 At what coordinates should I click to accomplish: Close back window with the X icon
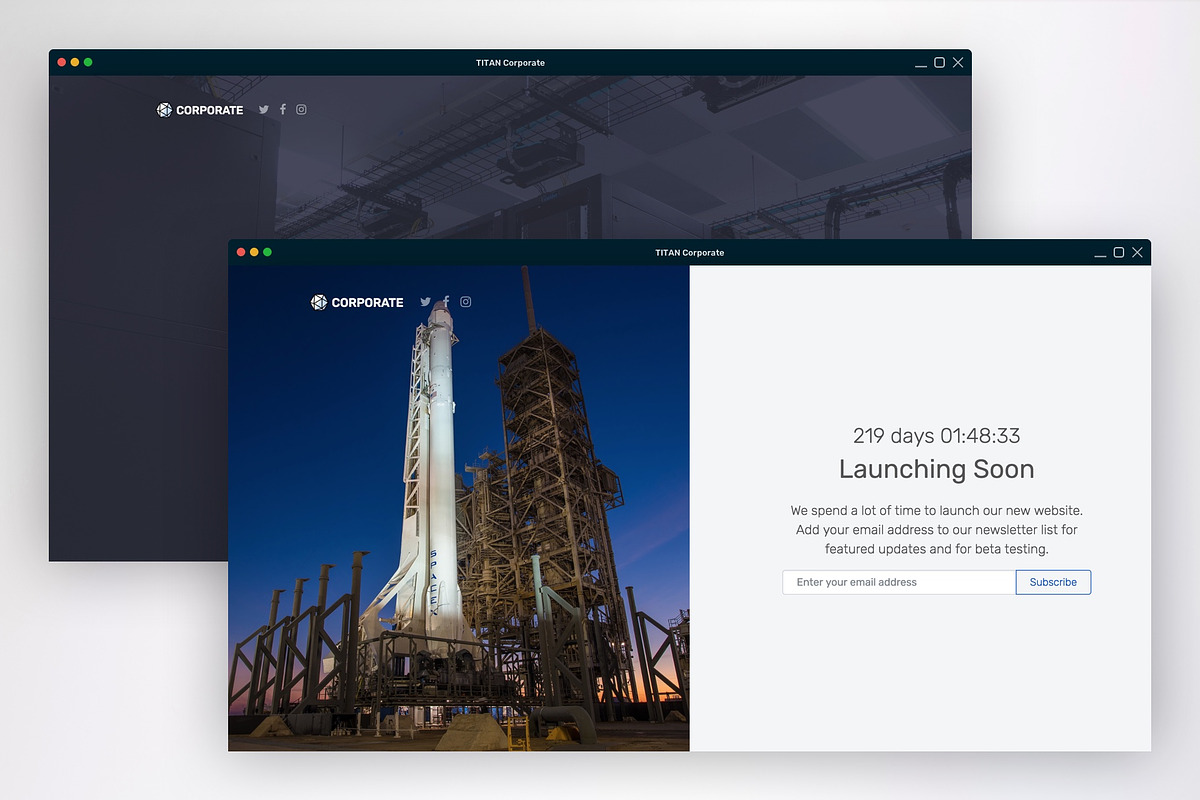pos(958,62)
